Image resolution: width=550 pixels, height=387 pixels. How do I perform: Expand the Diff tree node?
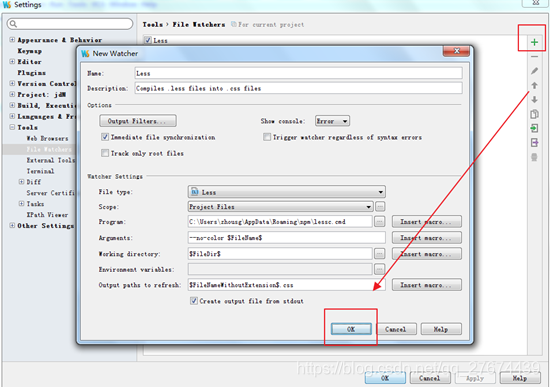pos(21,182)
